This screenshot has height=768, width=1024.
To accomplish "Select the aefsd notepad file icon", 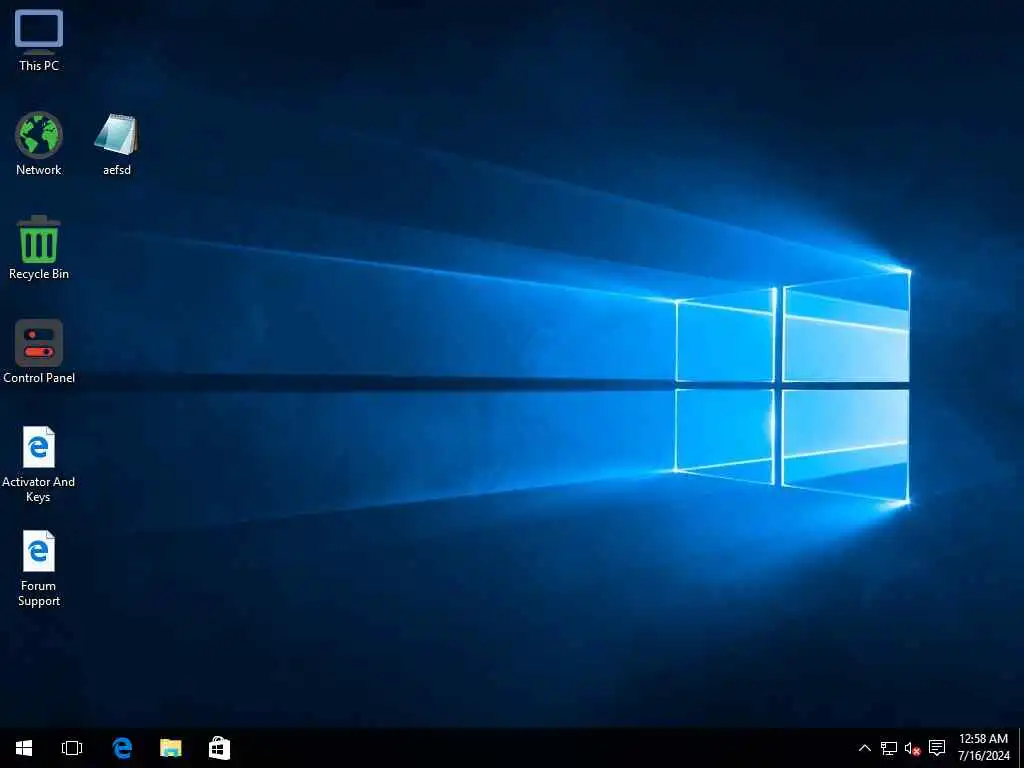I will pos(116,135).
